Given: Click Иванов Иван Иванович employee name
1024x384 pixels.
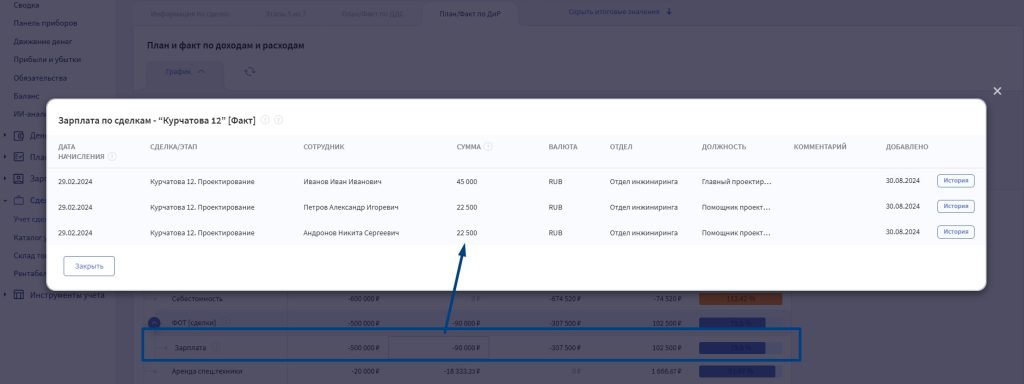Looking at the screenshot, I should click(x=343, y=182).
